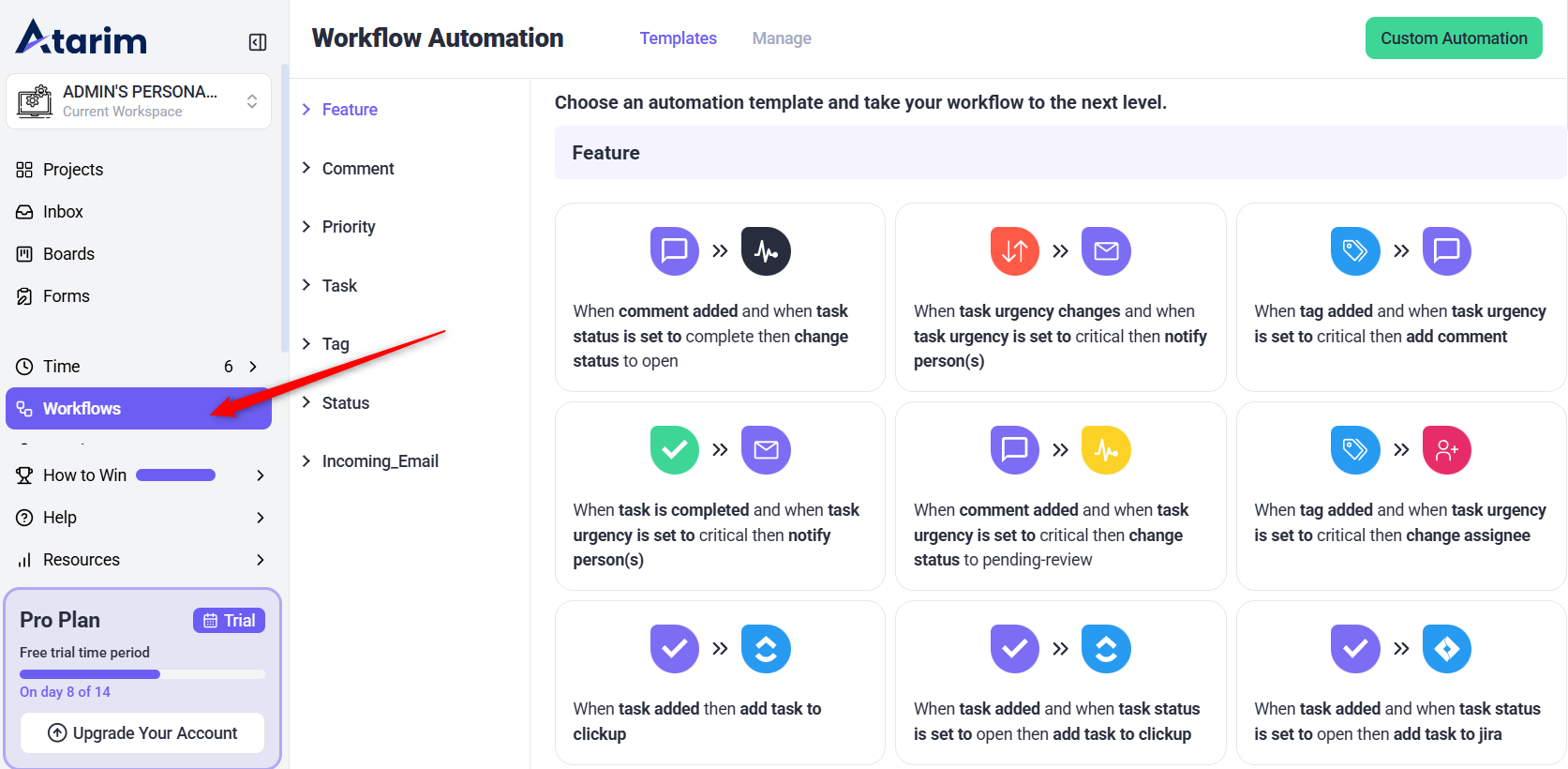Expand the Incoming_Email template category
Viewport: 1568px width, 769px height.
click(380, 461)
